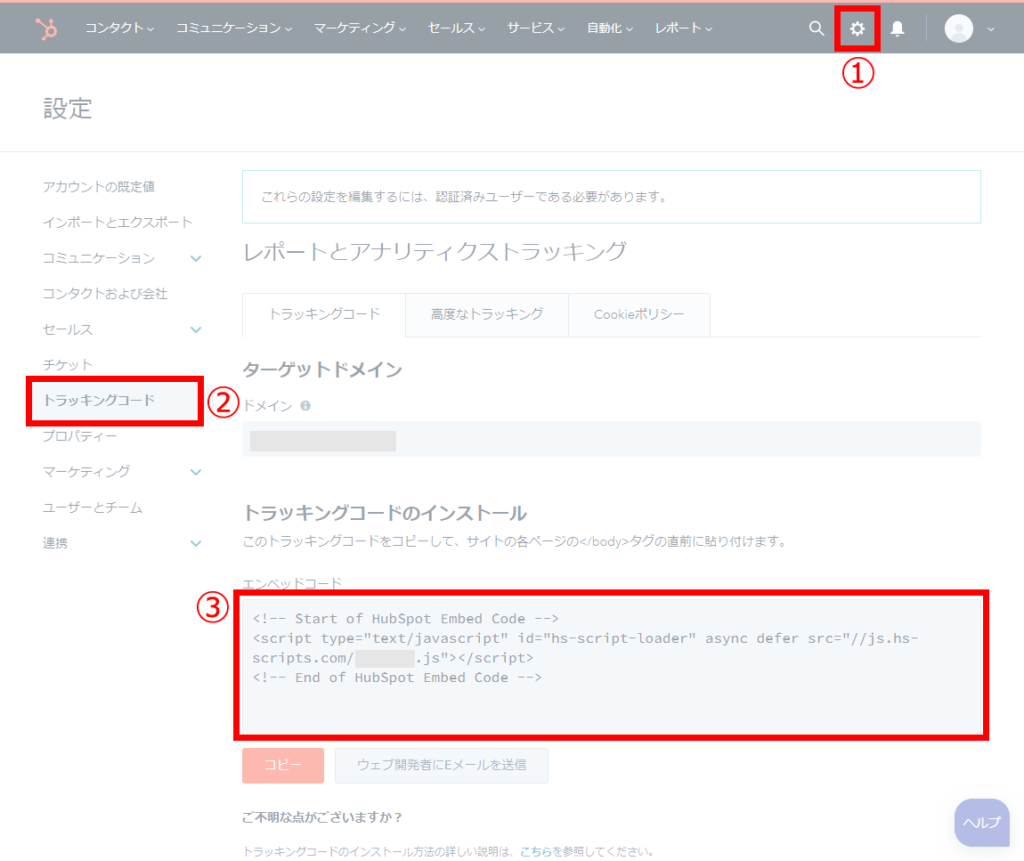Switch to the トラッキングコード tab
This screenshot has height=861, width=1024.
coord(324,315)
